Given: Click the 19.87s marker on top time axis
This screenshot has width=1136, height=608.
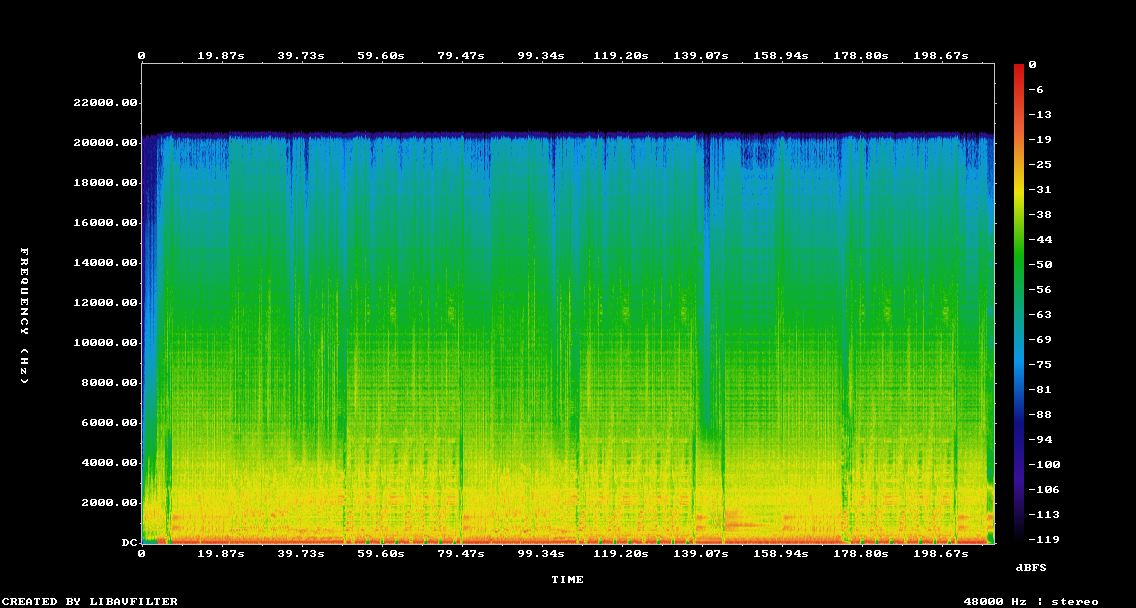Looking at the screenshot, I should pos(222,56).
